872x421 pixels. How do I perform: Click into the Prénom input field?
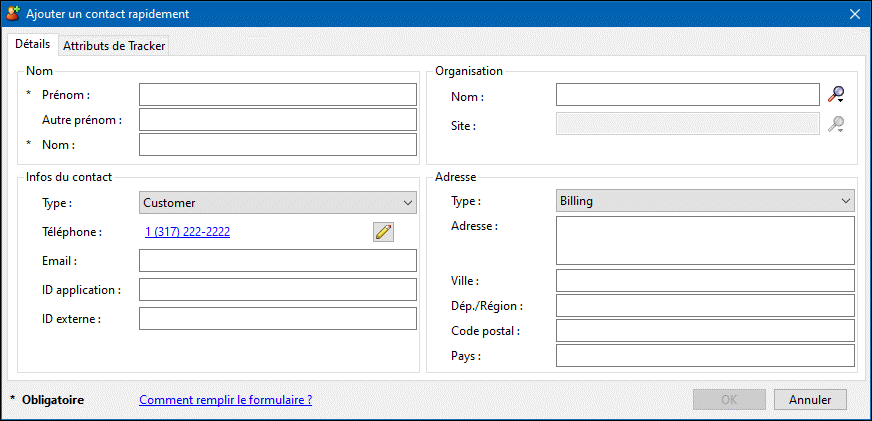pyautogui.click(x=277, y=95)
